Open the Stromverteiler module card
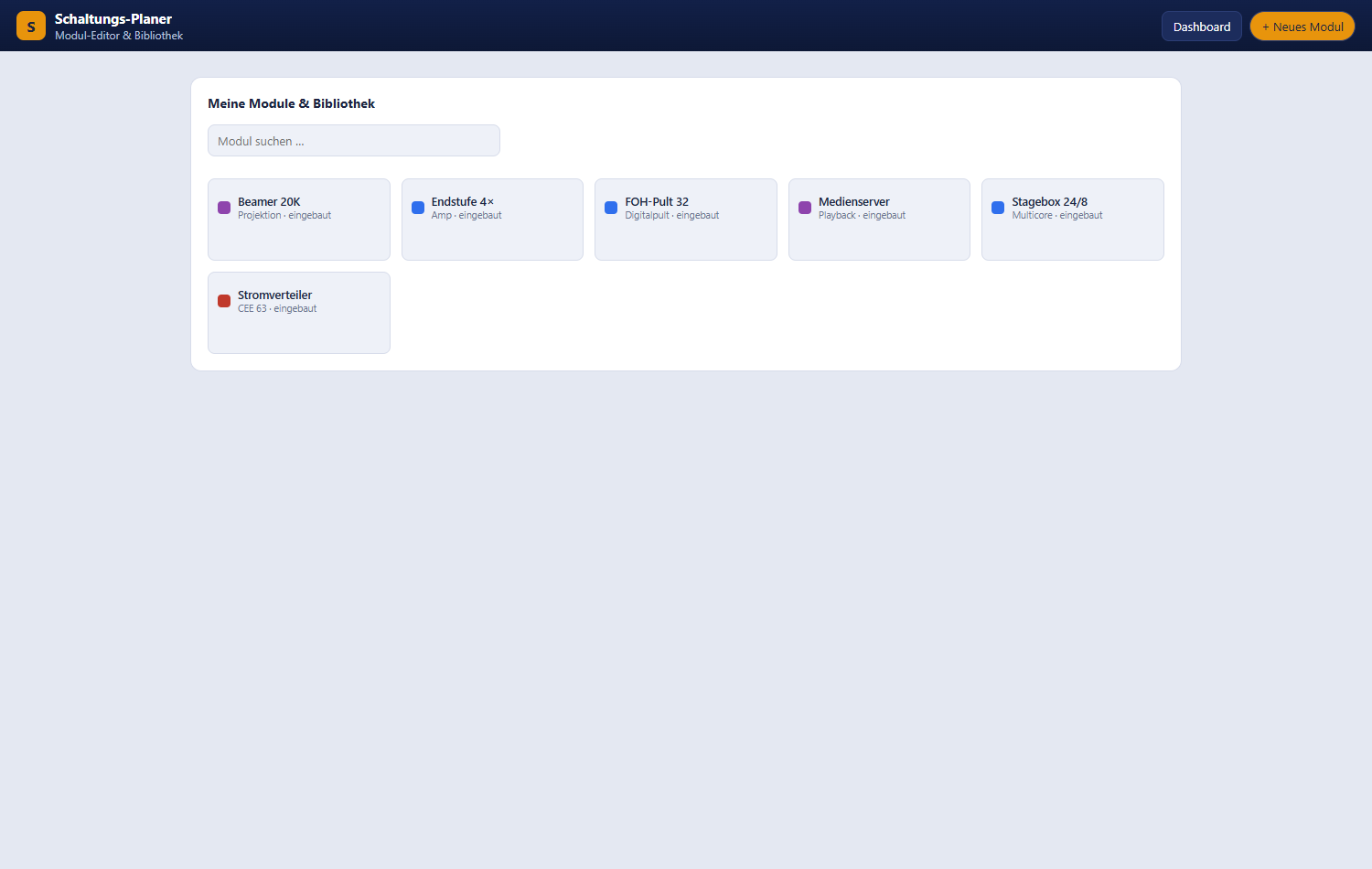This screenshot has height=869, width=1372. coord(299,313)
